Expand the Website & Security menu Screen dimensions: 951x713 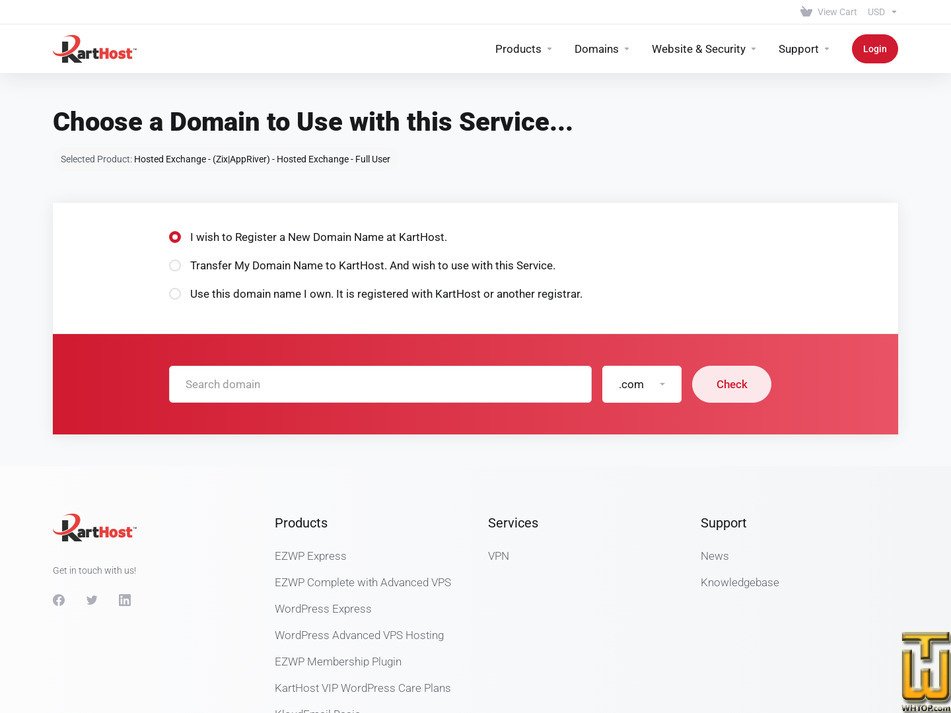coord(704,49)
